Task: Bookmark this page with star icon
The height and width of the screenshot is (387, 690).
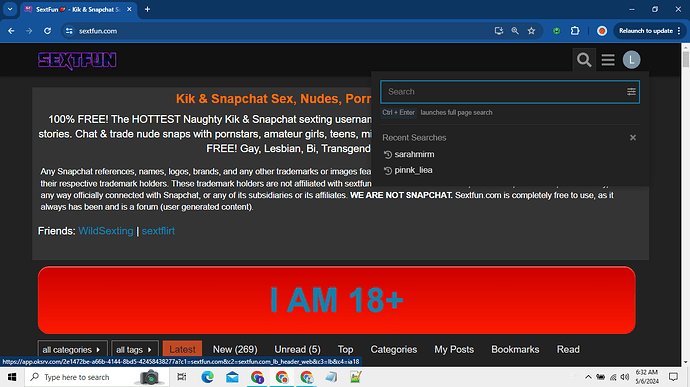Action: tap(532, 31)
